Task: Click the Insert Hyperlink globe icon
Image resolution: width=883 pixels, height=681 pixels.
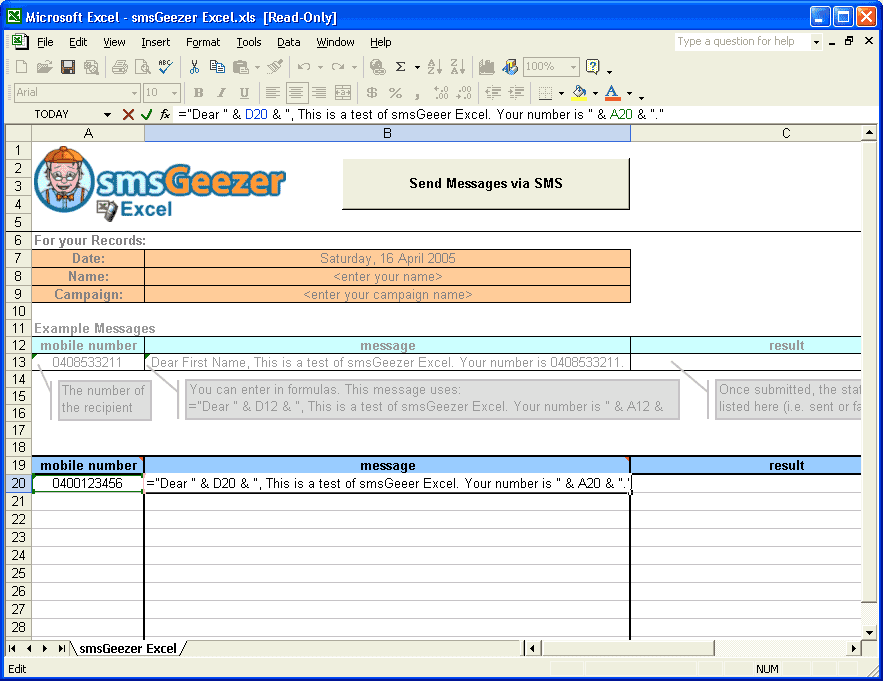Action: 377,67
